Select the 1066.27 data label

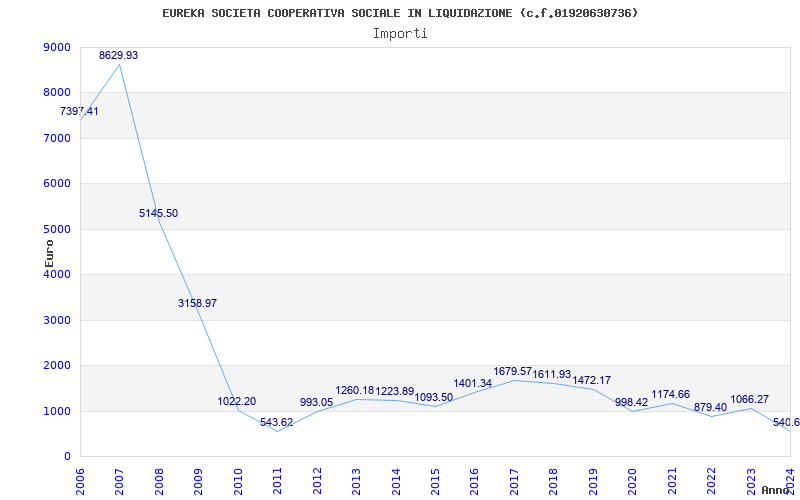749,399
